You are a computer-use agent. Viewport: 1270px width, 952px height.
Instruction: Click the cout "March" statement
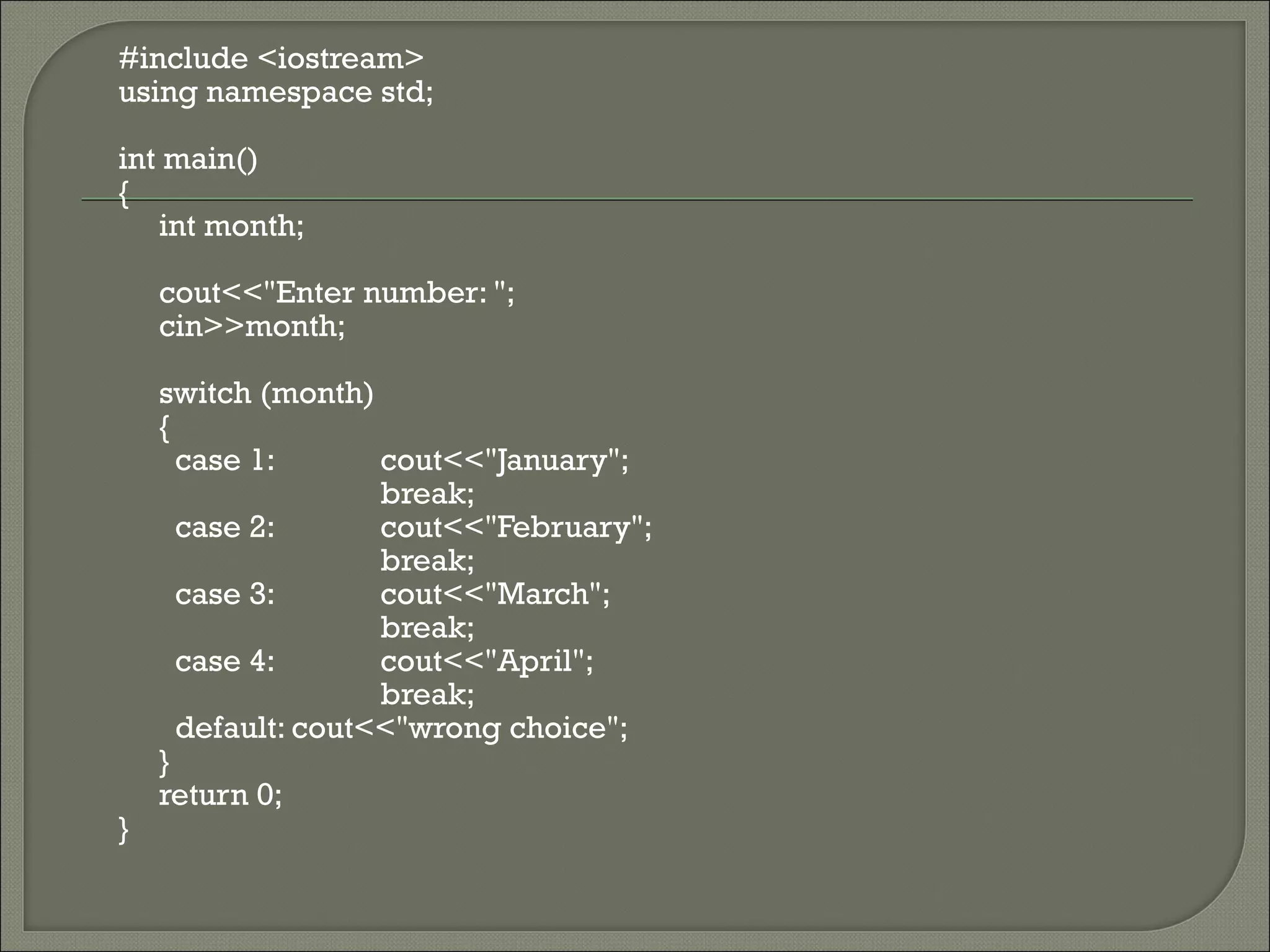[495, 594]
